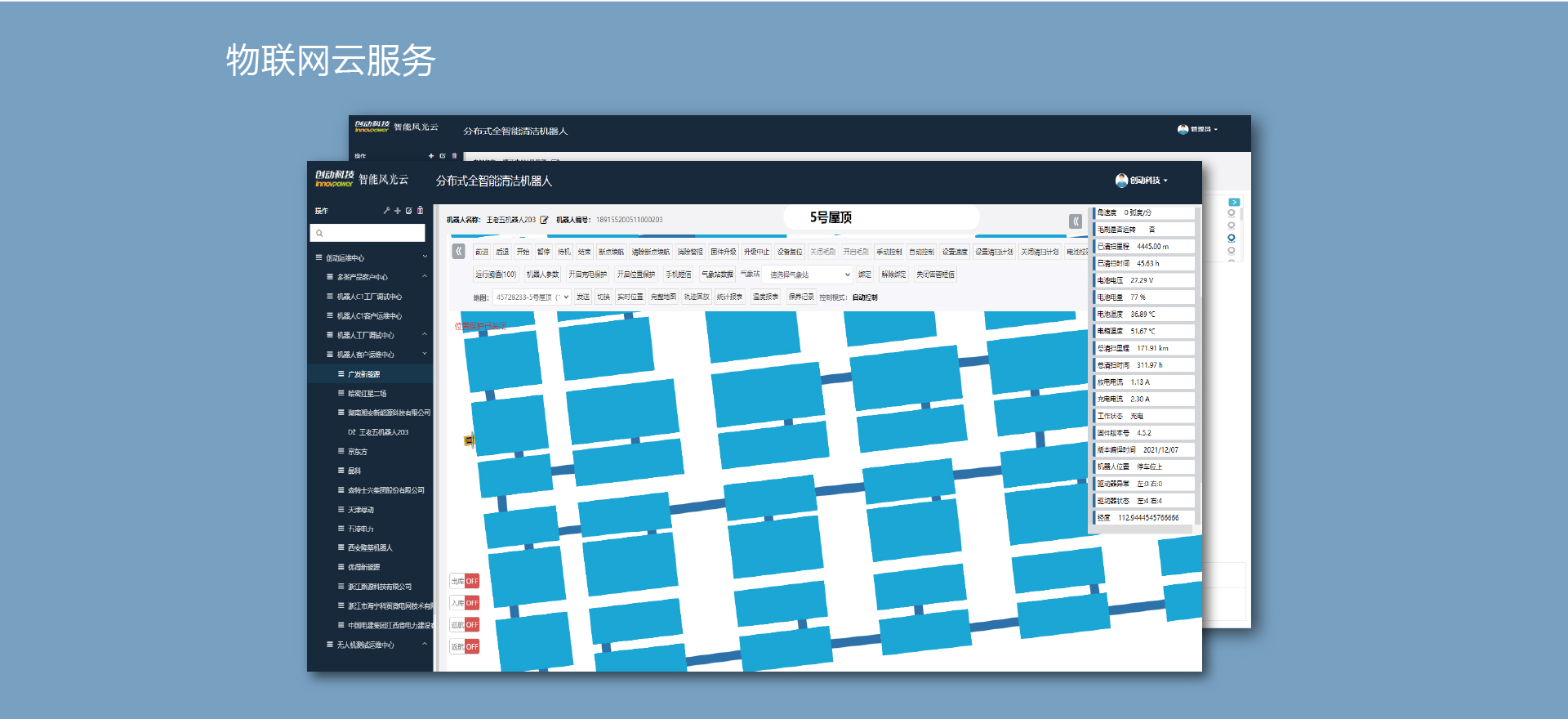
Task: Select 西安隆基机器人 in the tree
Action: 370,548
